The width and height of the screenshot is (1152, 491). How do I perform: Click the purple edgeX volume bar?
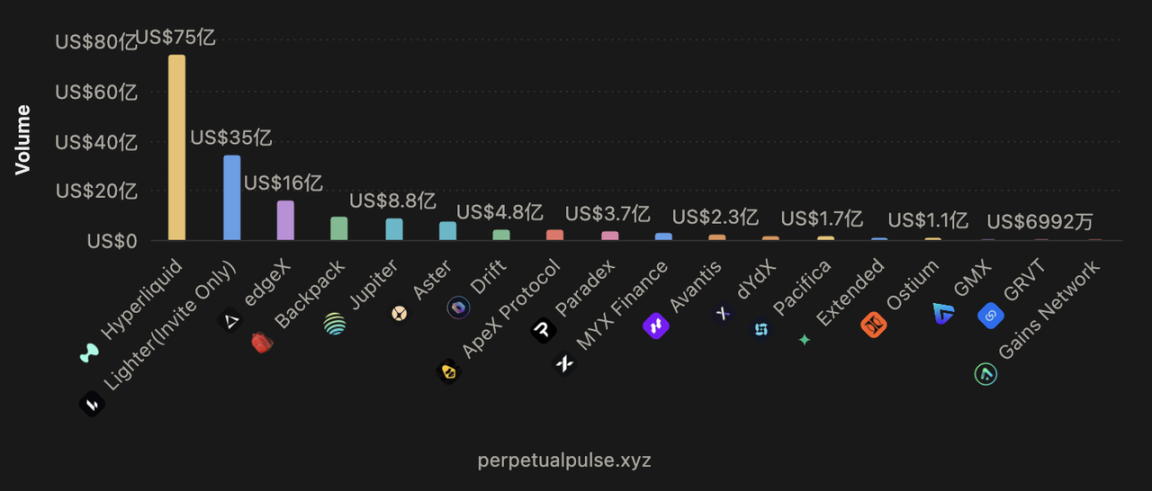click(285, 220)
